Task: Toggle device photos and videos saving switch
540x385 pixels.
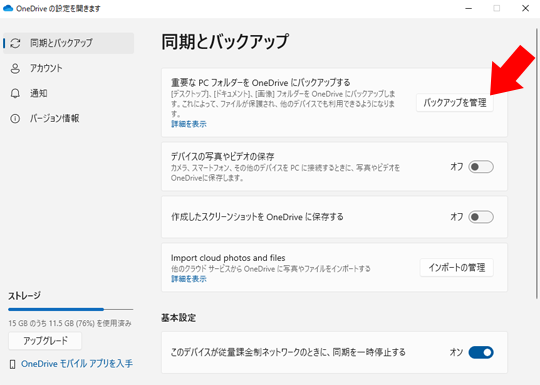Action: (481, 167)
